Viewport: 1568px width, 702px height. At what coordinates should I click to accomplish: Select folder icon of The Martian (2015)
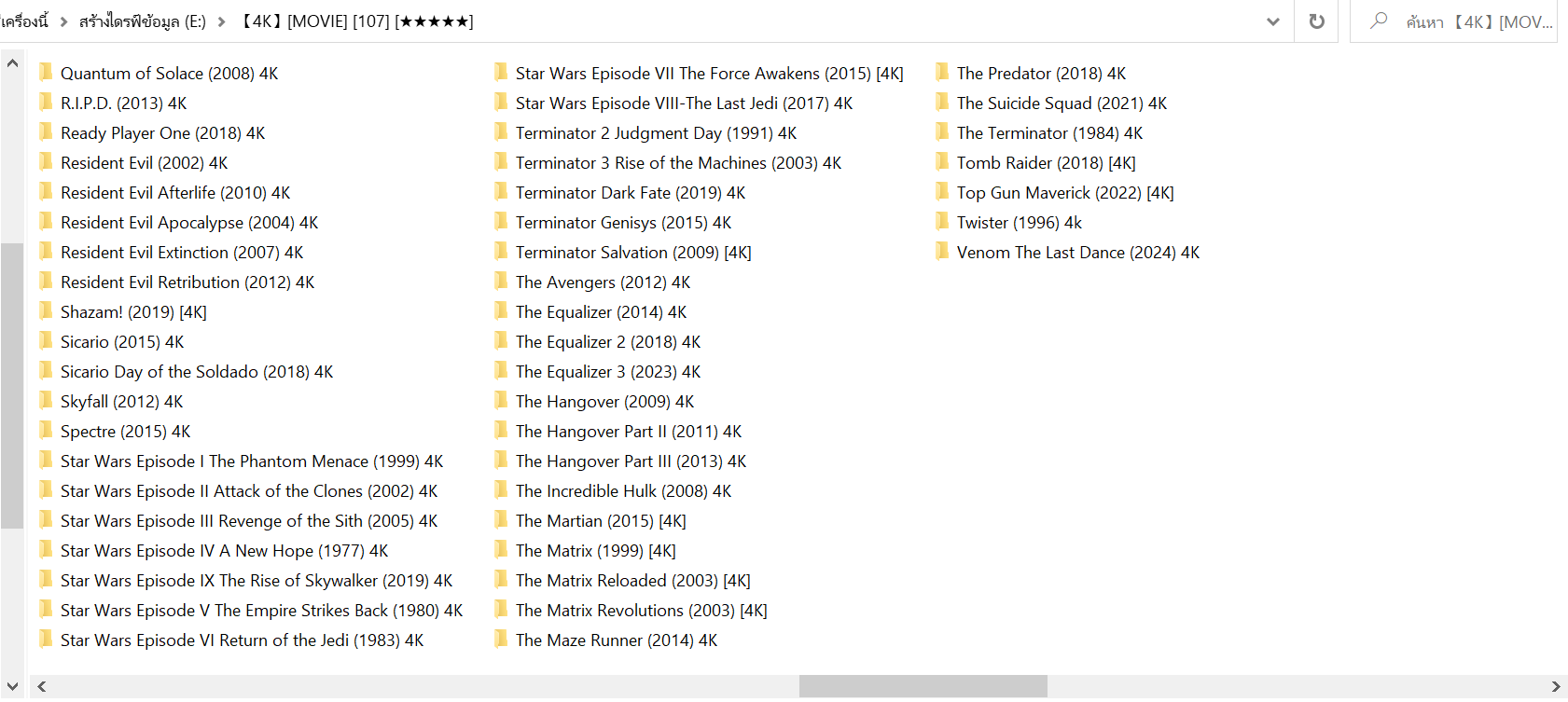(501, 520)
